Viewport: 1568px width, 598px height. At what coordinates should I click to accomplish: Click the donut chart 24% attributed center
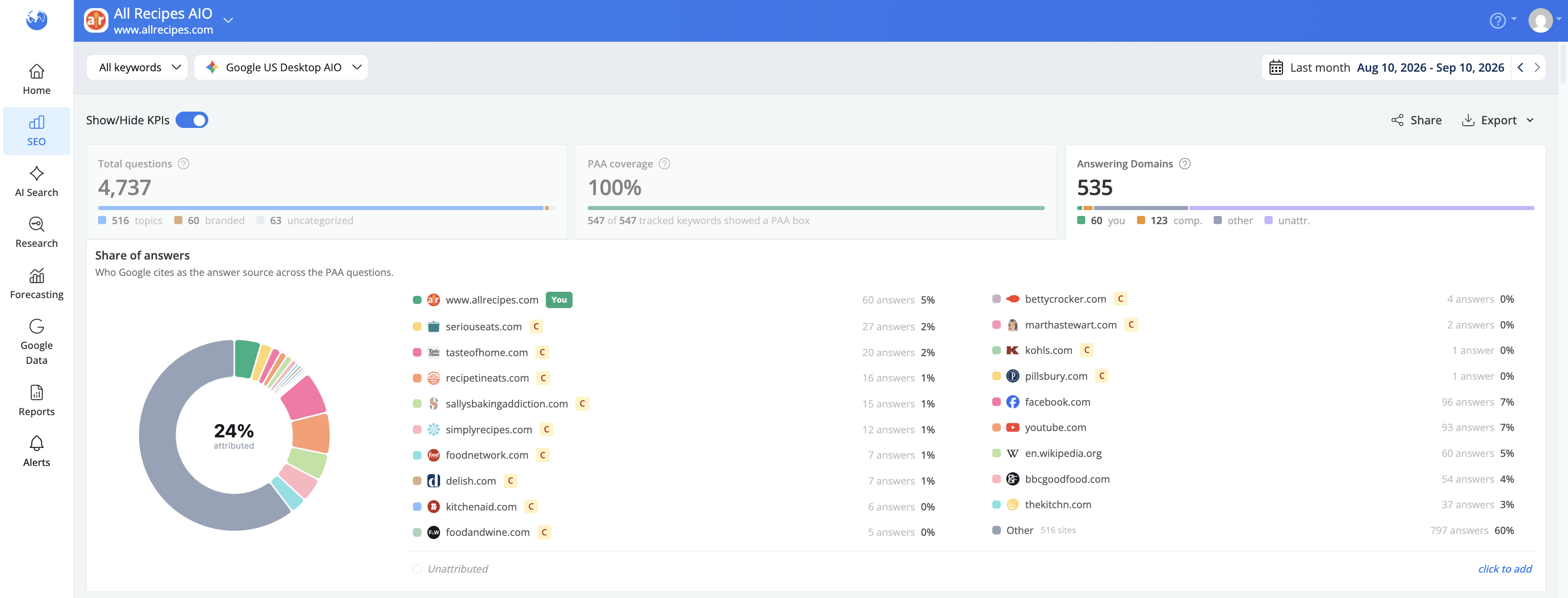point(234,436)
